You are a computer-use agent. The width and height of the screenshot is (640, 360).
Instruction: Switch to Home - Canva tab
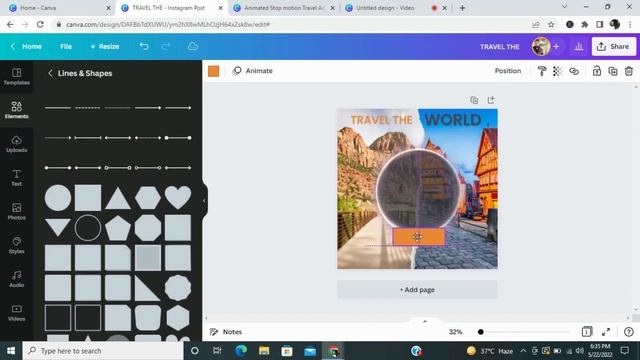[59, 8]
